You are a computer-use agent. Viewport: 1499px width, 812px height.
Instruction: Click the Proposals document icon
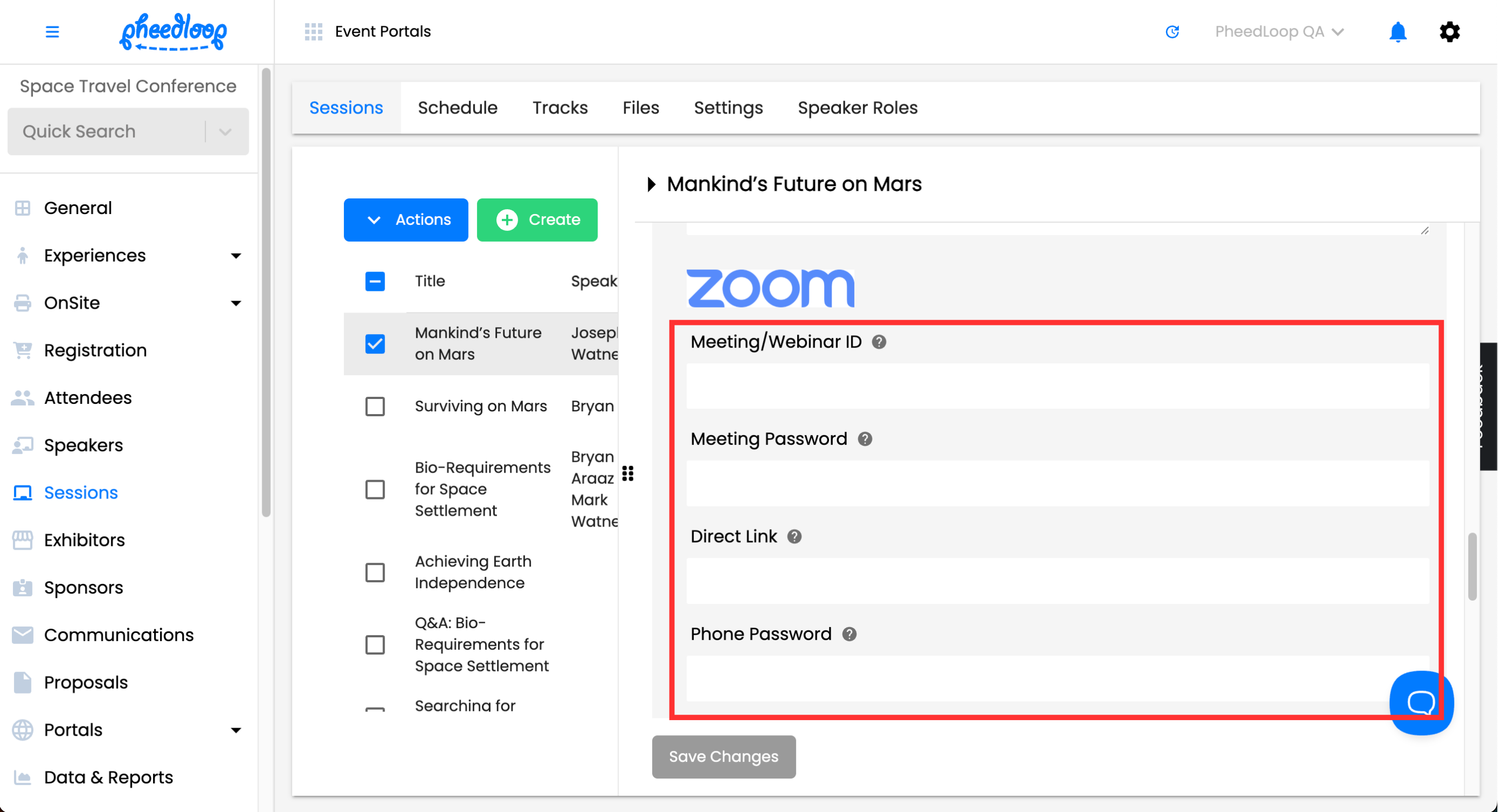click(x=22, y=683)
